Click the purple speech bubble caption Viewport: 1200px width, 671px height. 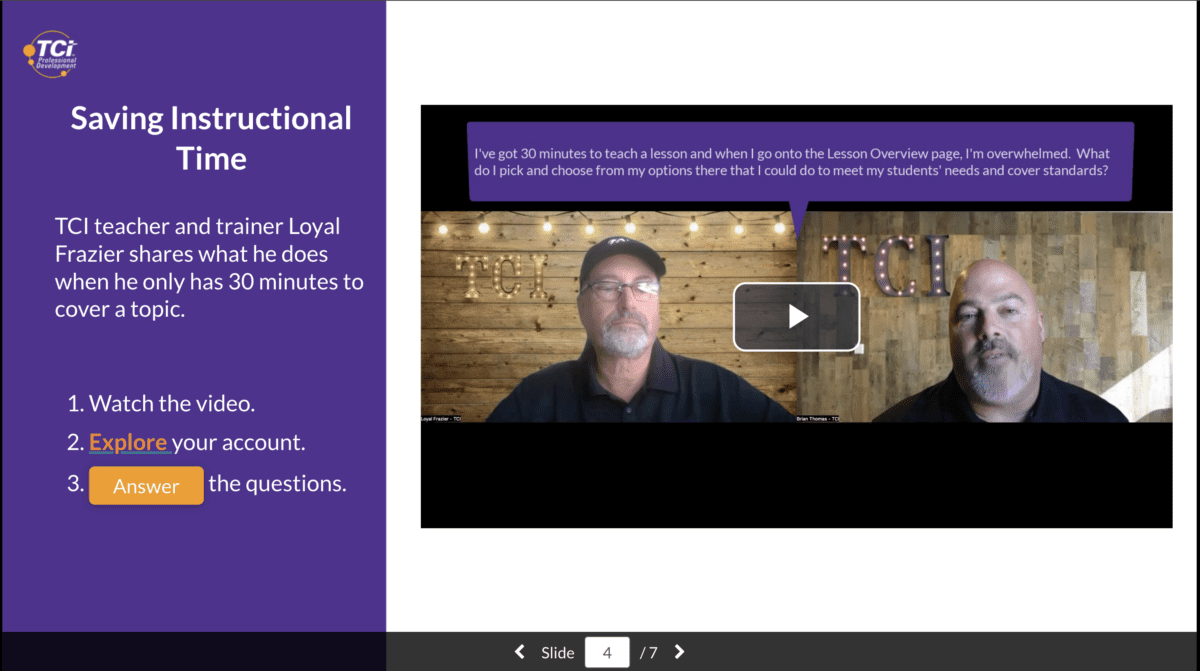tap(800, 162)
